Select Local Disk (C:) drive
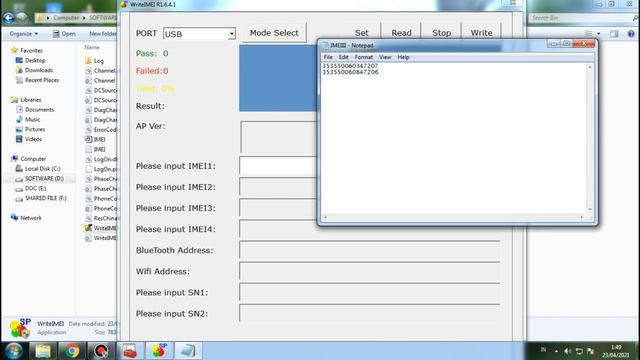Image resolution: width=640 pixels, height=360 pixels. pyautogui.click(x=42, y=168)
